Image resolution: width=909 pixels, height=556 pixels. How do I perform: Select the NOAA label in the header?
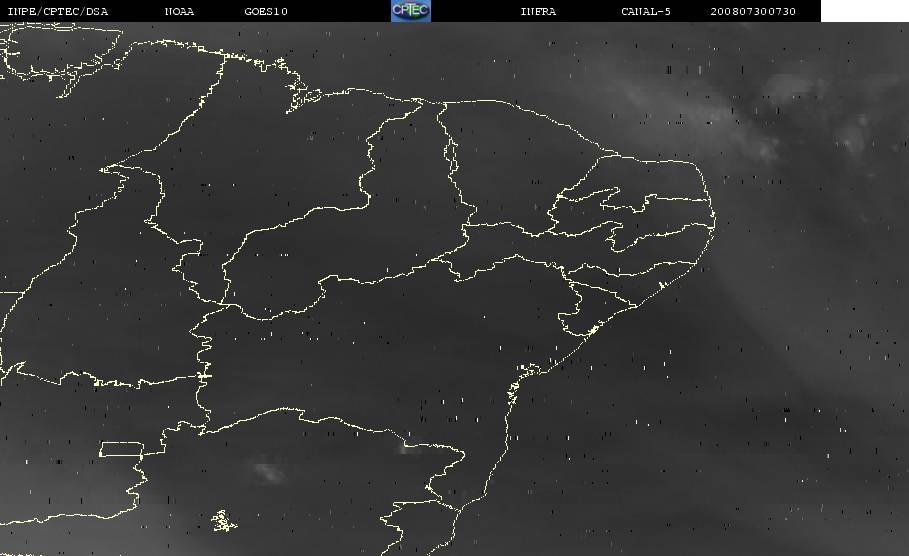pos(179,11)
